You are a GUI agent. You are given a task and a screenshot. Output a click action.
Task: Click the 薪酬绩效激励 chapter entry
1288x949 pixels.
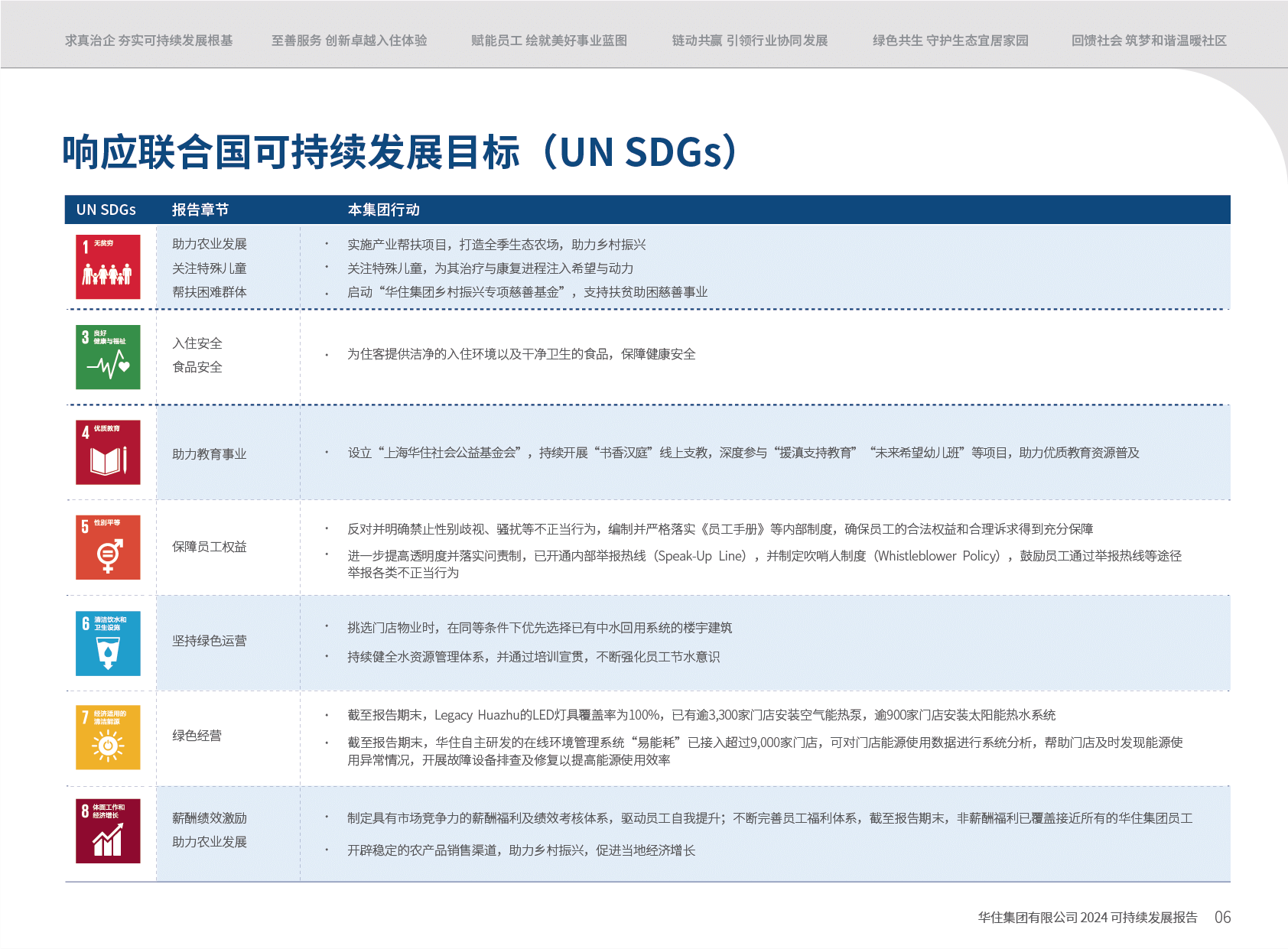pos(209,818)
